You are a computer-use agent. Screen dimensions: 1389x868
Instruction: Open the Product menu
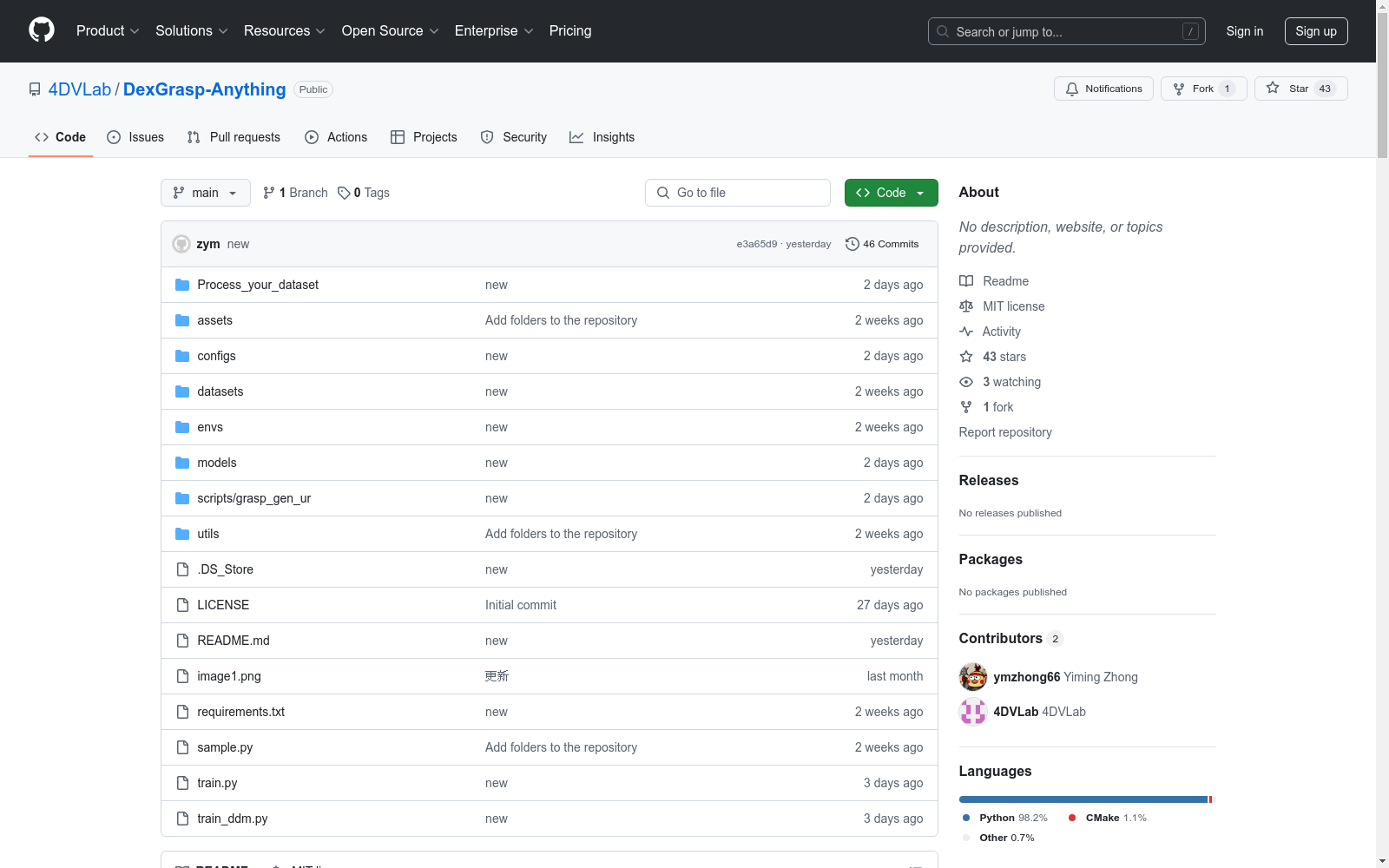point(108,30)
